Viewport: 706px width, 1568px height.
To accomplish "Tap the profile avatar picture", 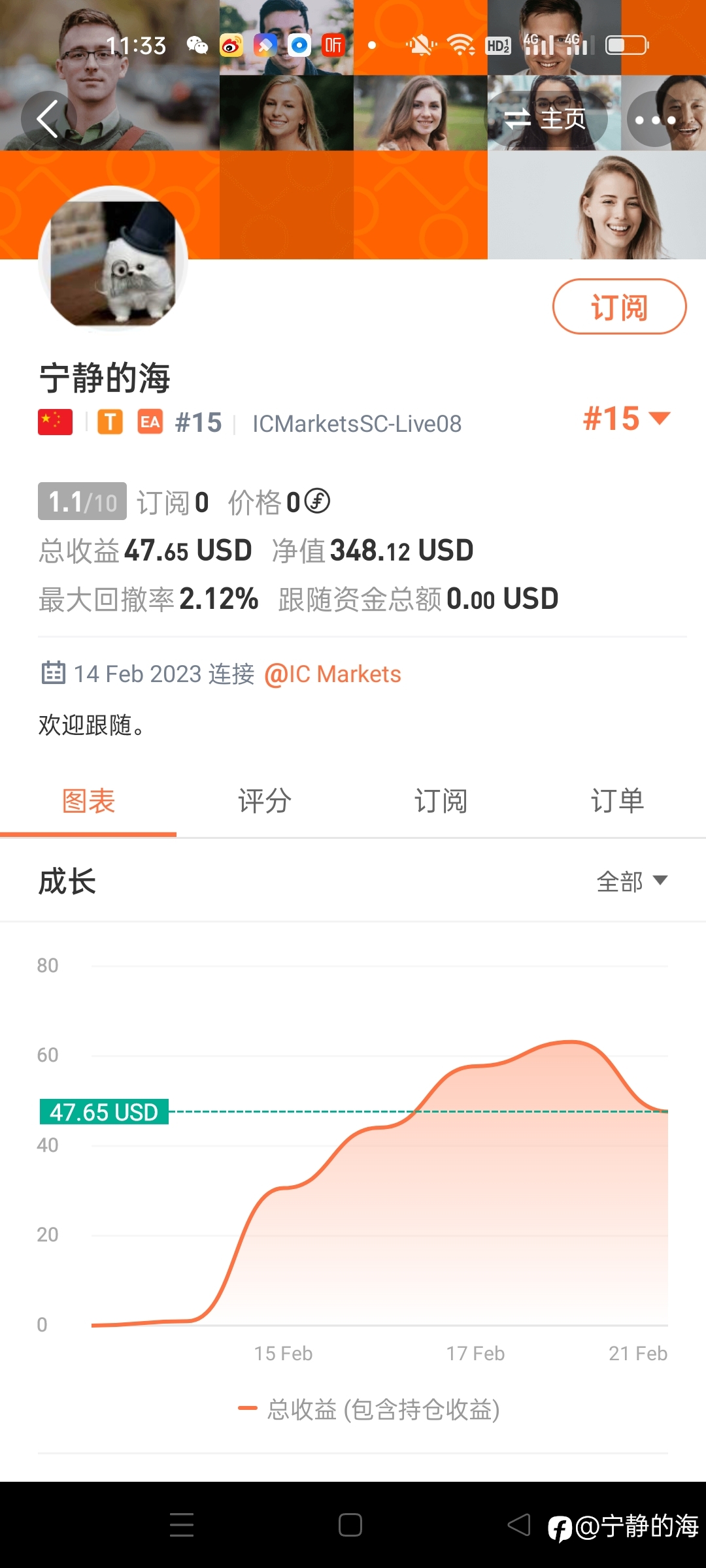I will [113, 260].
